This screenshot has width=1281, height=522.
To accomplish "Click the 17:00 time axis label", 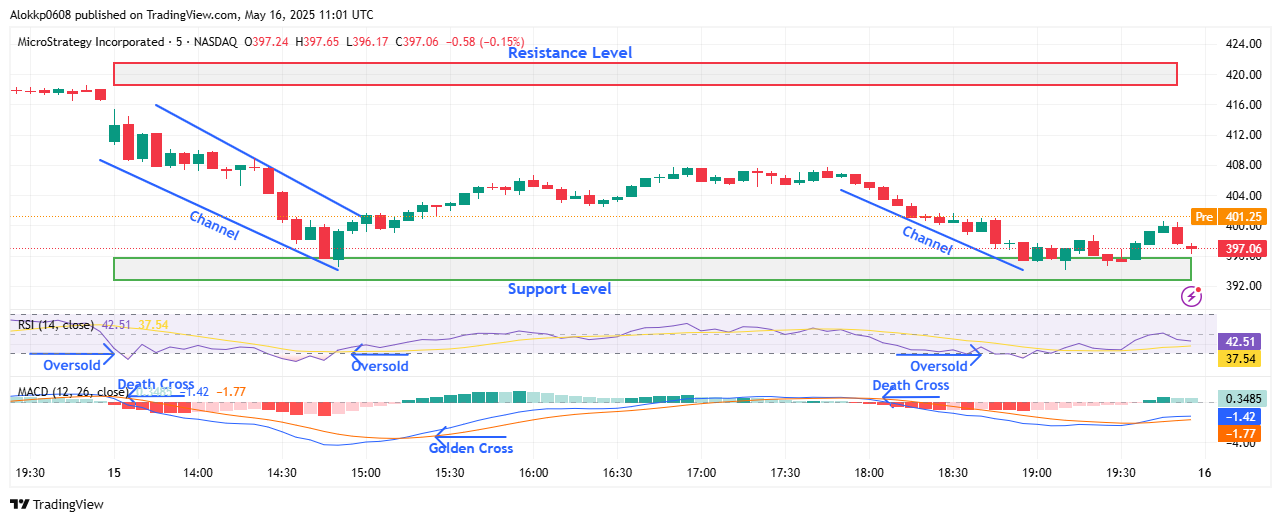I will 702,473.
